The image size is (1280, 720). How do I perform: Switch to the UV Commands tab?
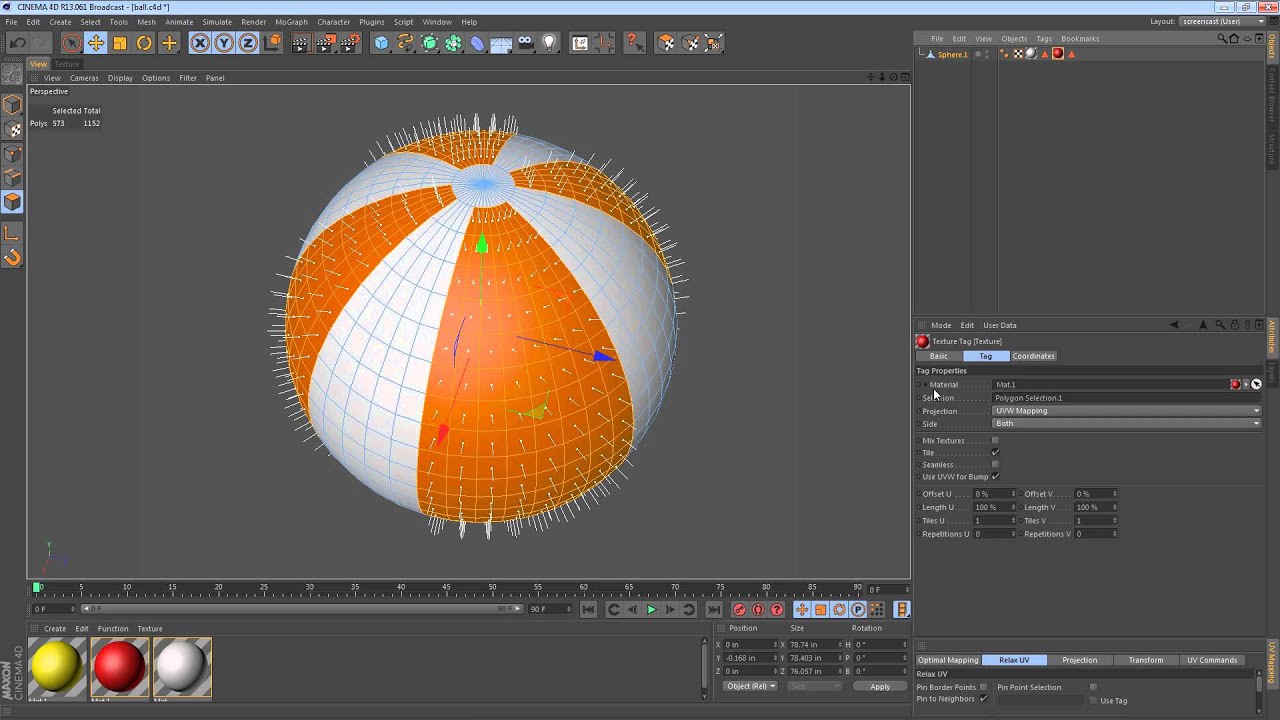pyautogui.click(x=1212, y=660)
